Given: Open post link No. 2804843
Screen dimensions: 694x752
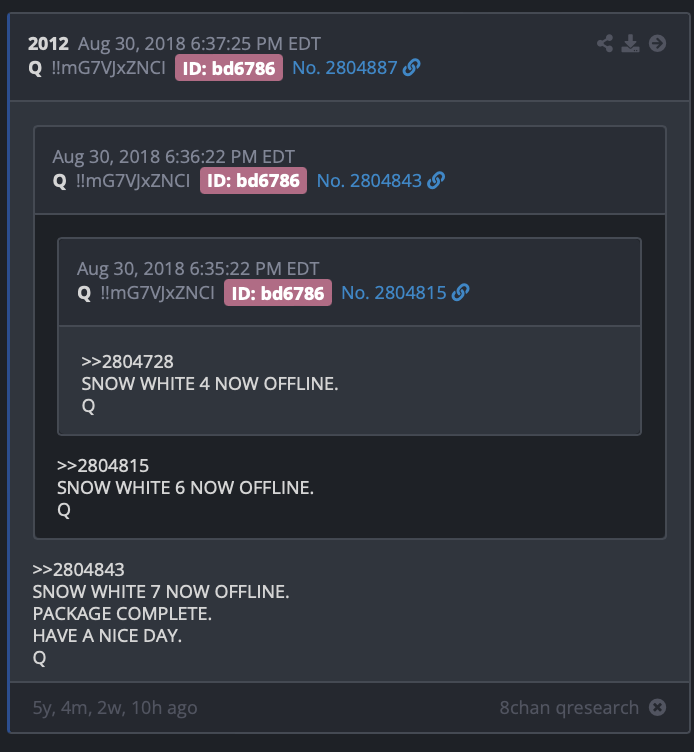Looking at the screenshot, I should (x=369, y=181).
